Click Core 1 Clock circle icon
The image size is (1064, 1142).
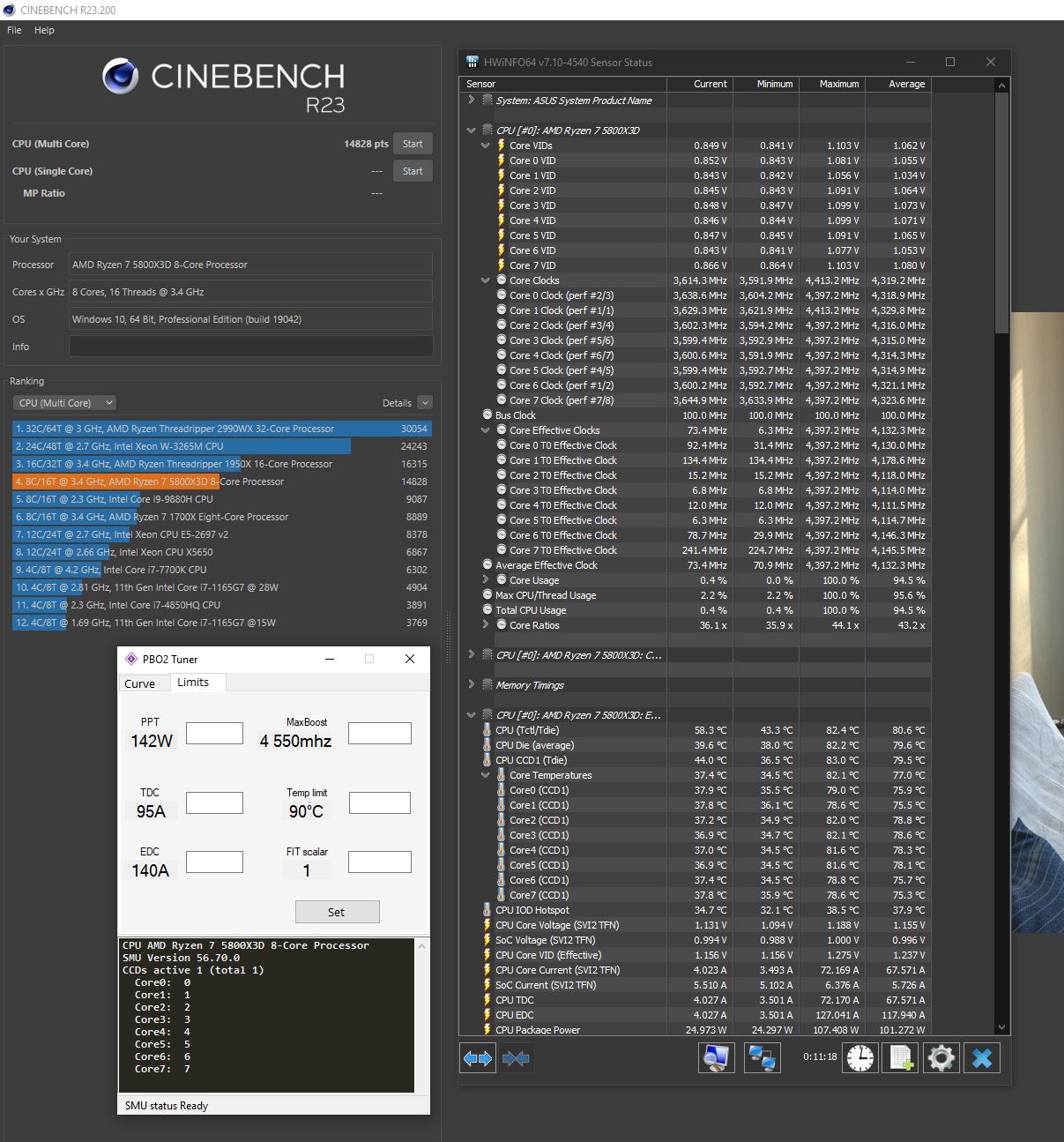tap(501, 310)
